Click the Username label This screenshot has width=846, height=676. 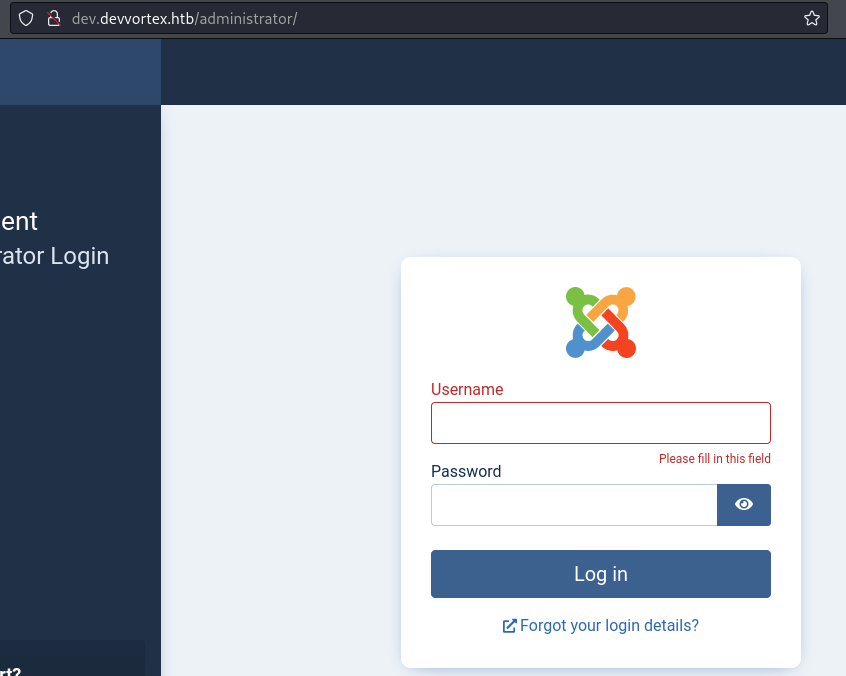coord(467,389)
